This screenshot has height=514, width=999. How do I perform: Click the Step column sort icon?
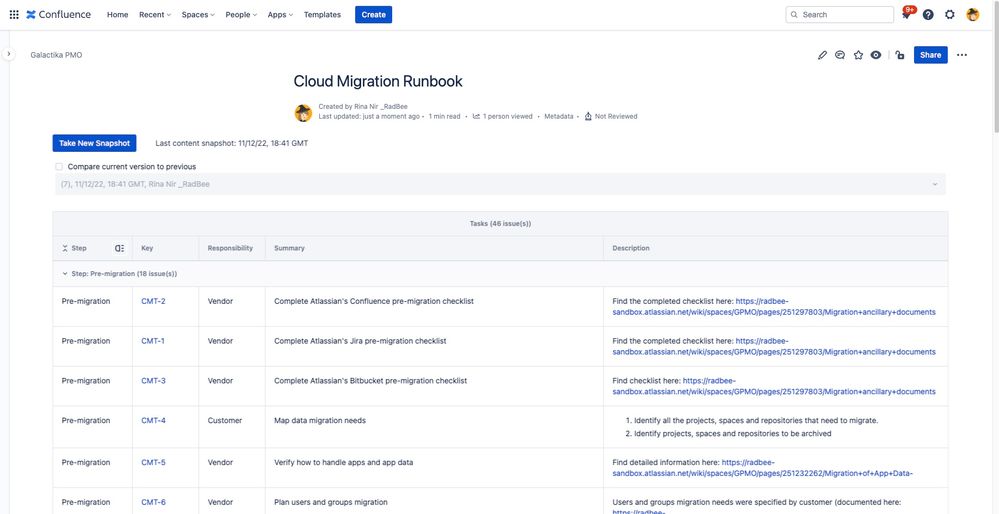click(65, 248)
